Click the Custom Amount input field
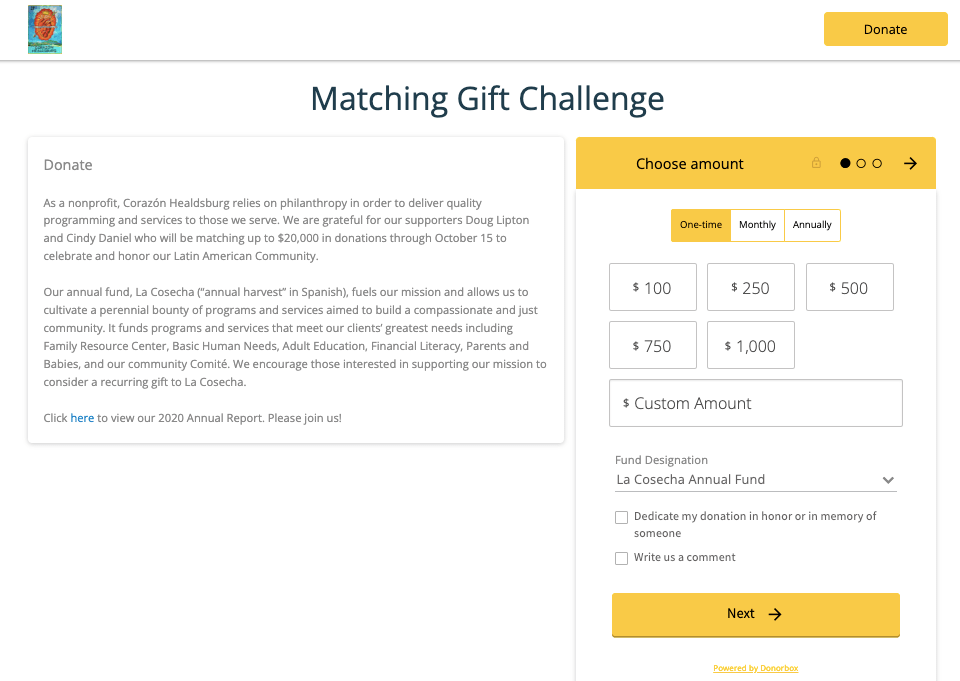Image resolution: width=960 pixels, height=681 pixels. pos(755,403)
